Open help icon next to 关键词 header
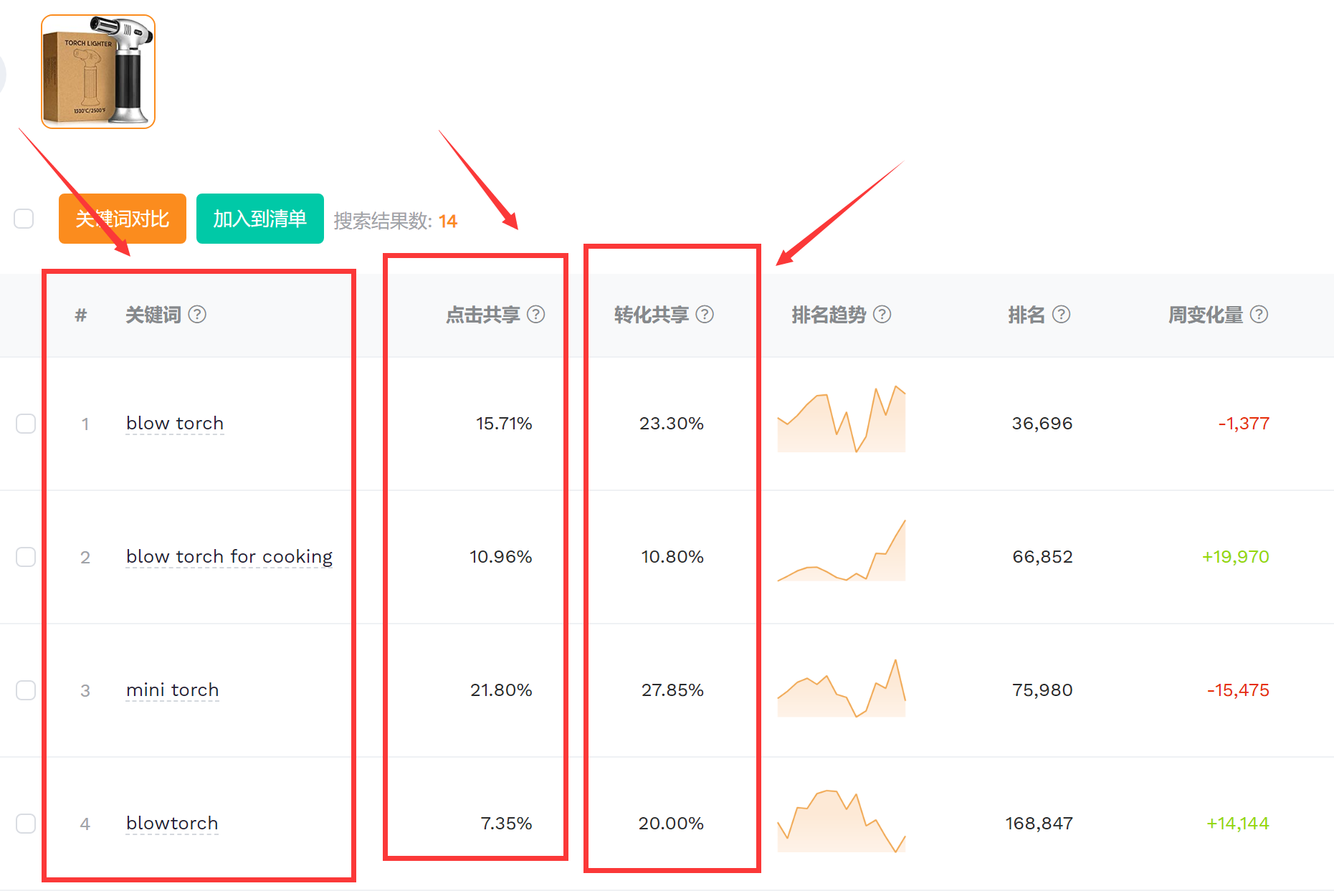Viewport: 1334px width, 896px height. [197, 315]
